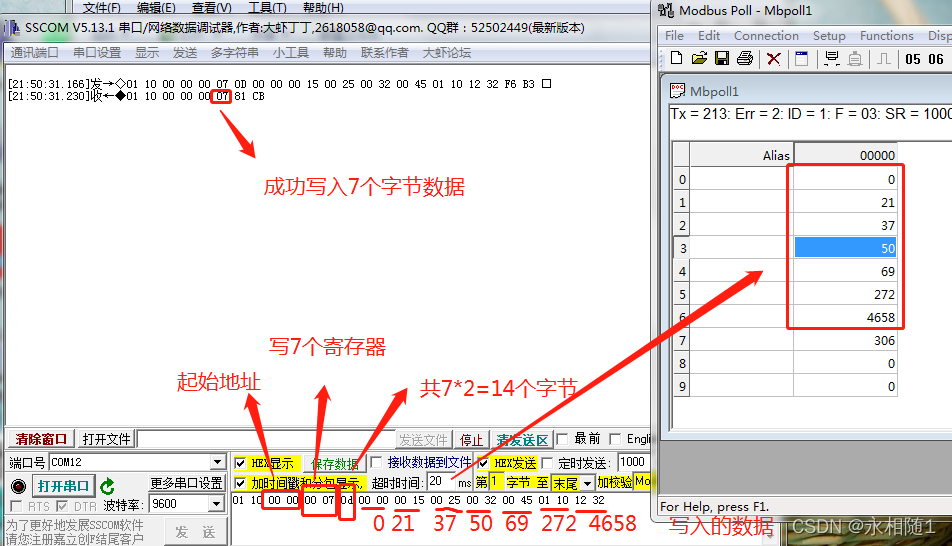
Task: Toggle English checkbox
Action: pos(615,439)
